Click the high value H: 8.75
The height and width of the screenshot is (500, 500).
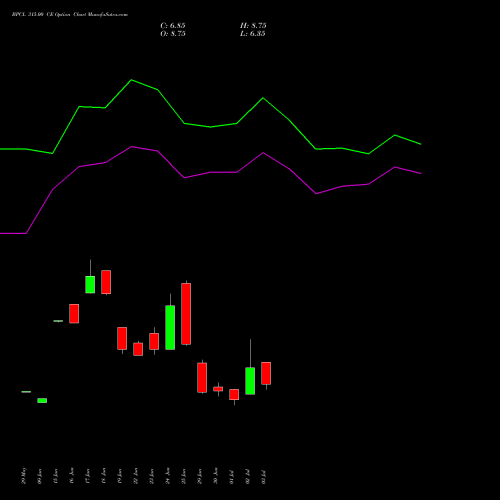pos(253,26)
